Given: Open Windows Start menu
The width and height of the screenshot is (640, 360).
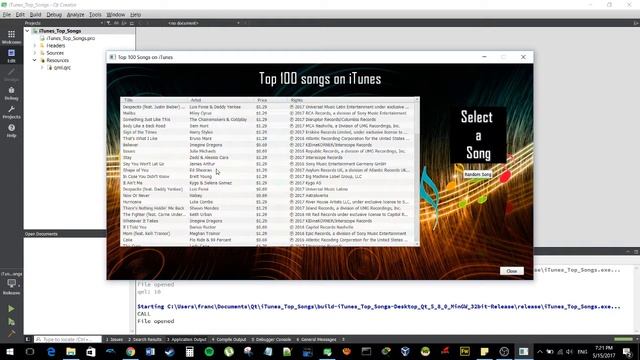Looking at the screenshot, I should tap(10, 351).
